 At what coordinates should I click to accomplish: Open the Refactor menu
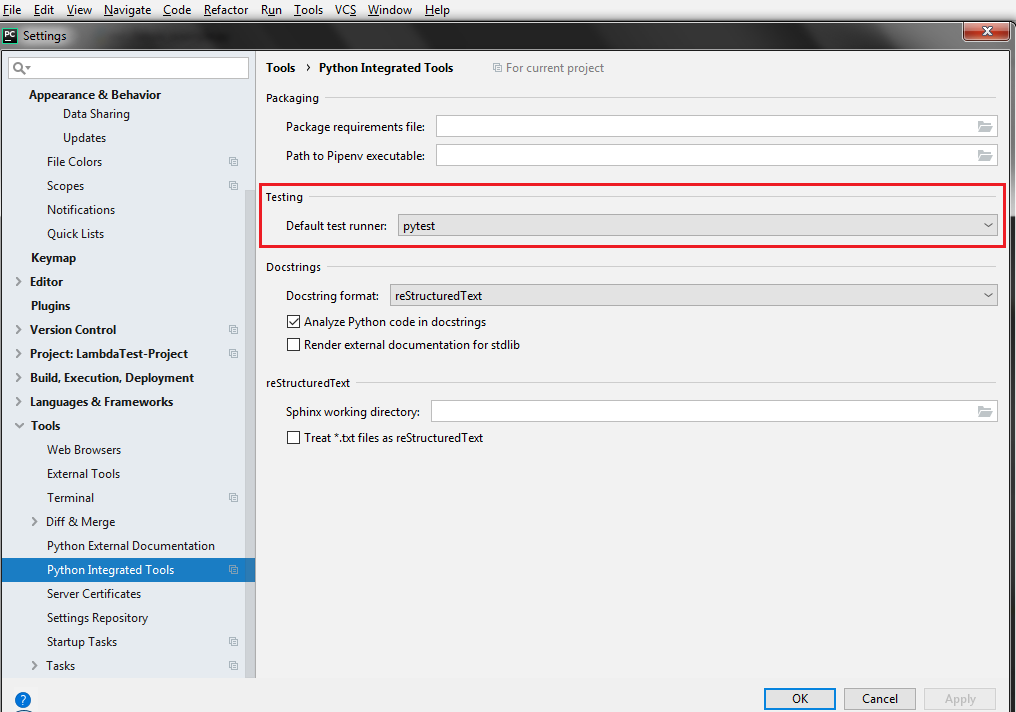225,10
